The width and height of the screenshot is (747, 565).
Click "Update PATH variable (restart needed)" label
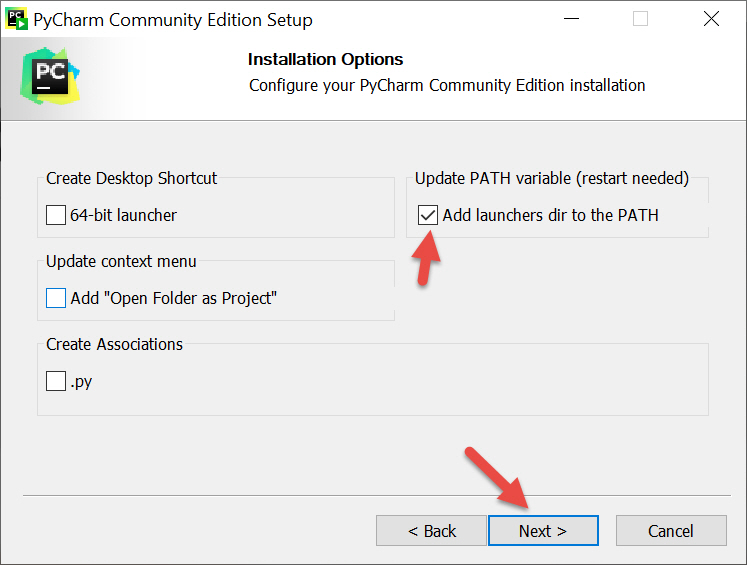click(x=552, y=178)
